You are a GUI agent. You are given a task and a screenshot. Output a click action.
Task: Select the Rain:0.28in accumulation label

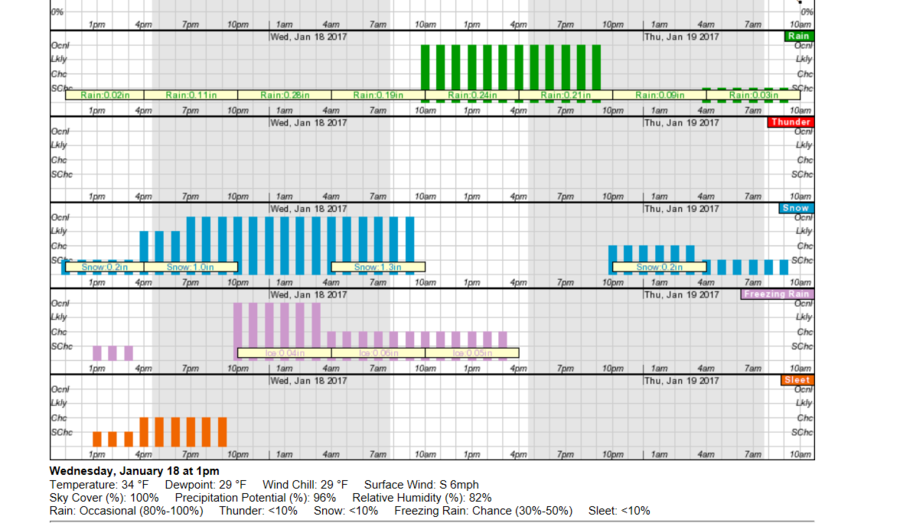point(285,95)
